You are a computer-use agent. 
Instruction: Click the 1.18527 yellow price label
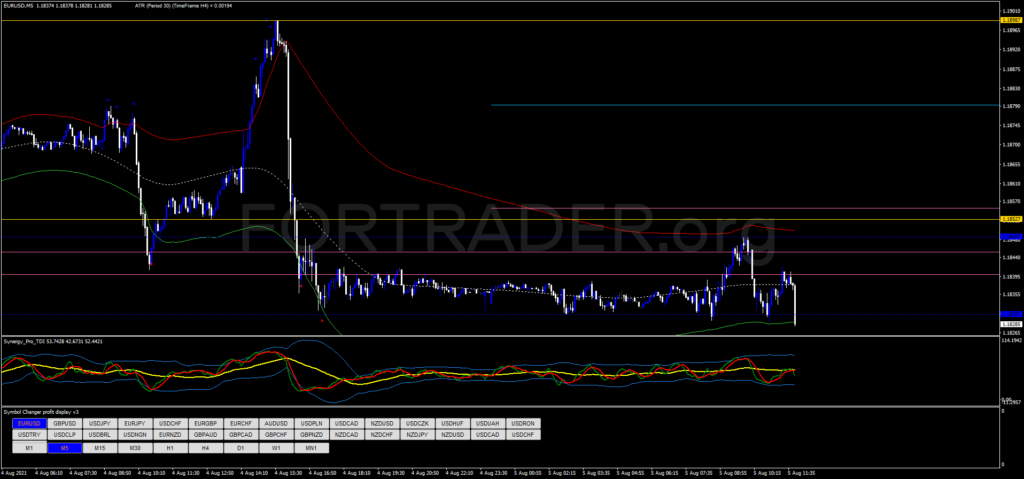click(x=1010, y=220)
